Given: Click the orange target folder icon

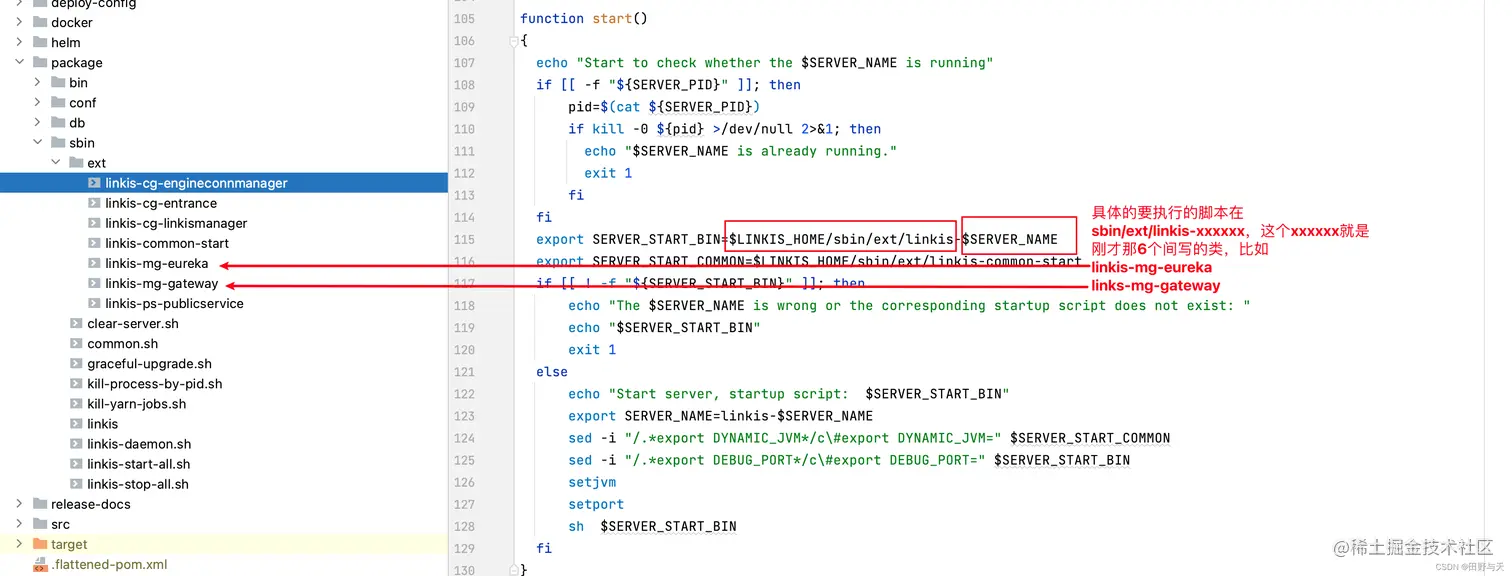Looking at the screenshot, I should click(40, 544).
